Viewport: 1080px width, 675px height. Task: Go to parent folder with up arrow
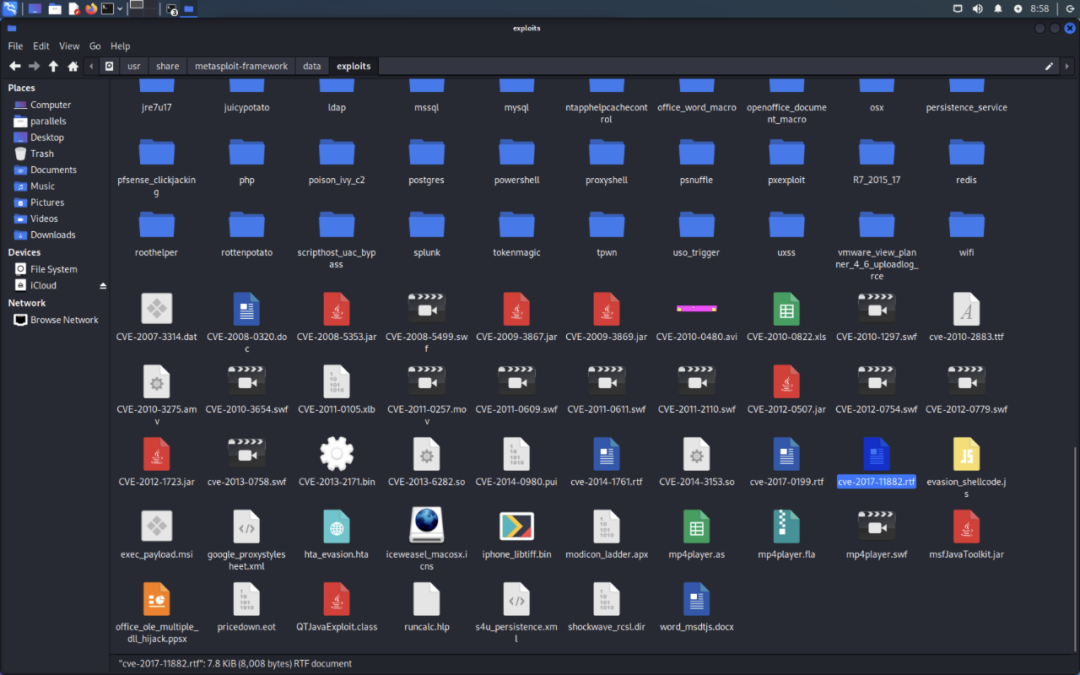(53, 66)
